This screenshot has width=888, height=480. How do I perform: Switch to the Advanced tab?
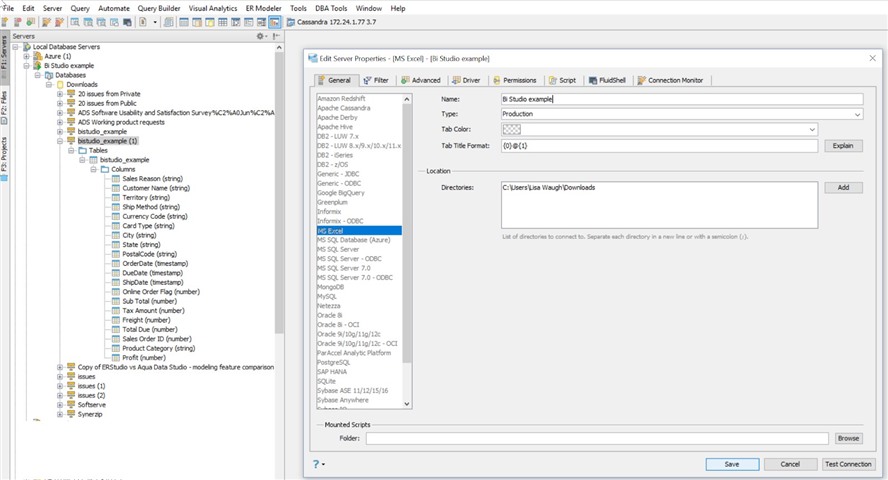coord(421,80)
